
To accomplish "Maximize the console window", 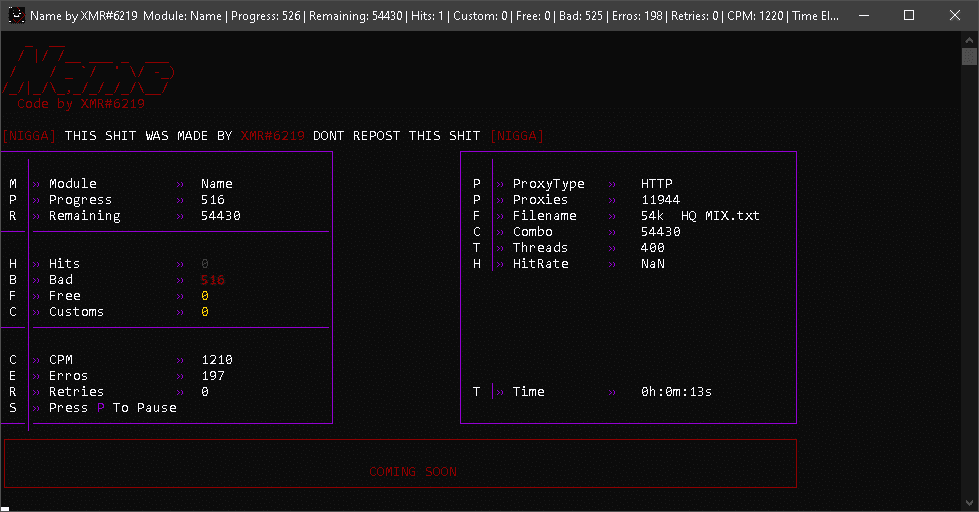I will tap(908, 16).
